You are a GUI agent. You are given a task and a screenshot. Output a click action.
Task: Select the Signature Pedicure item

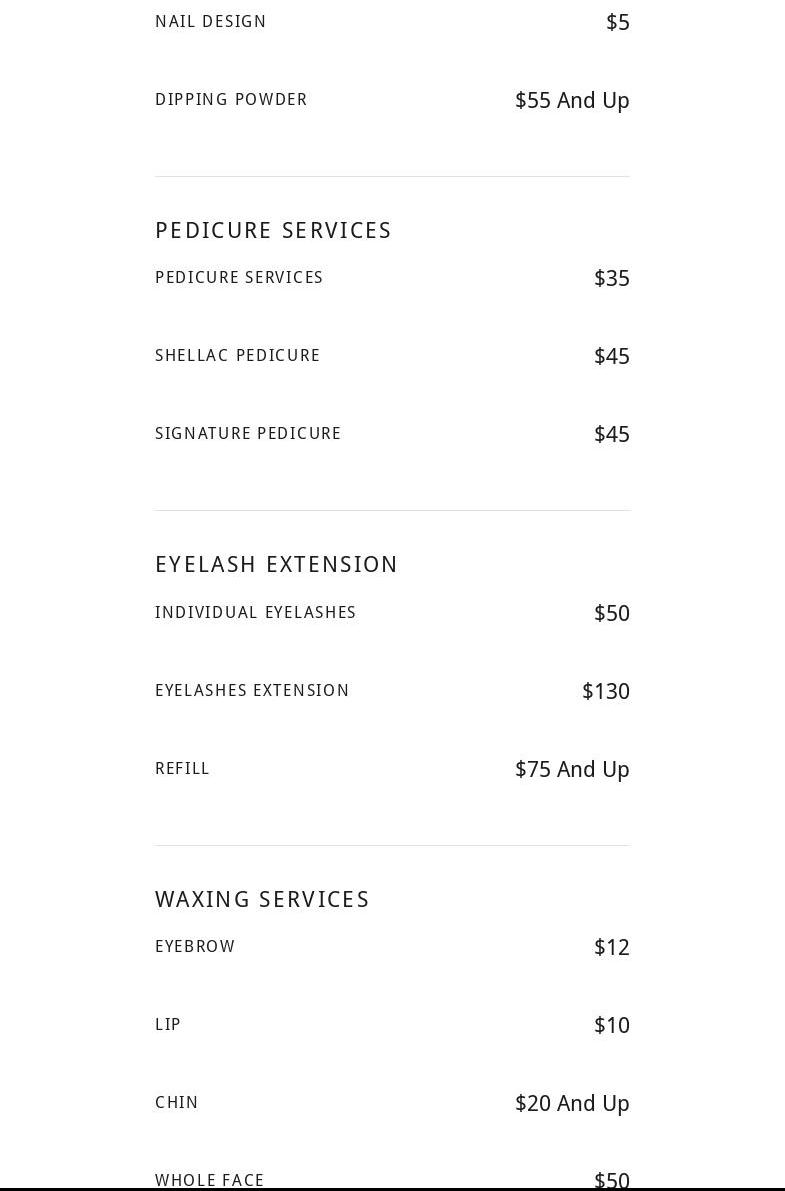point(248,434)
